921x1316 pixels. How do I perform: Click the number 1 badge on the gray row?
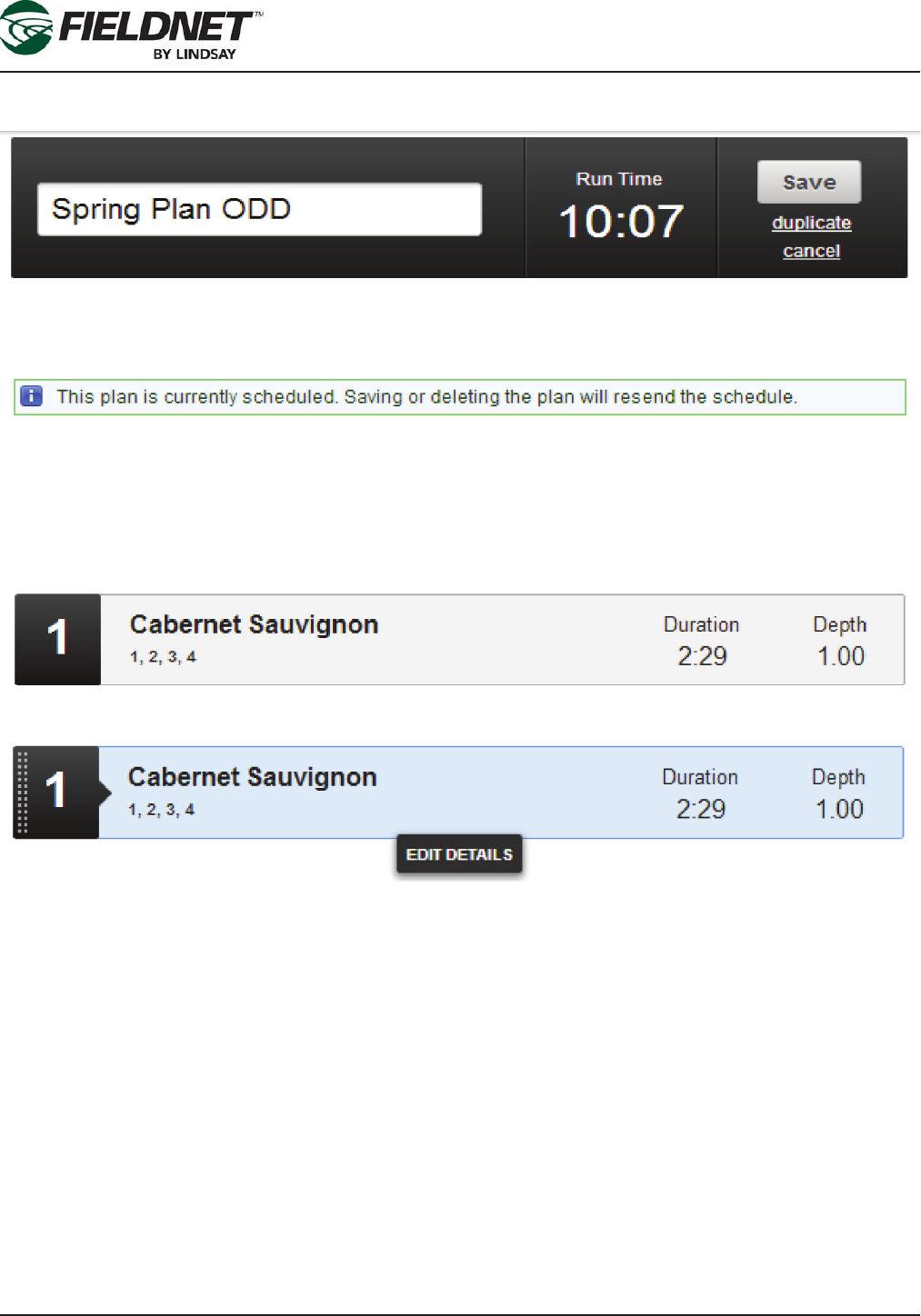tap(57, 639)
